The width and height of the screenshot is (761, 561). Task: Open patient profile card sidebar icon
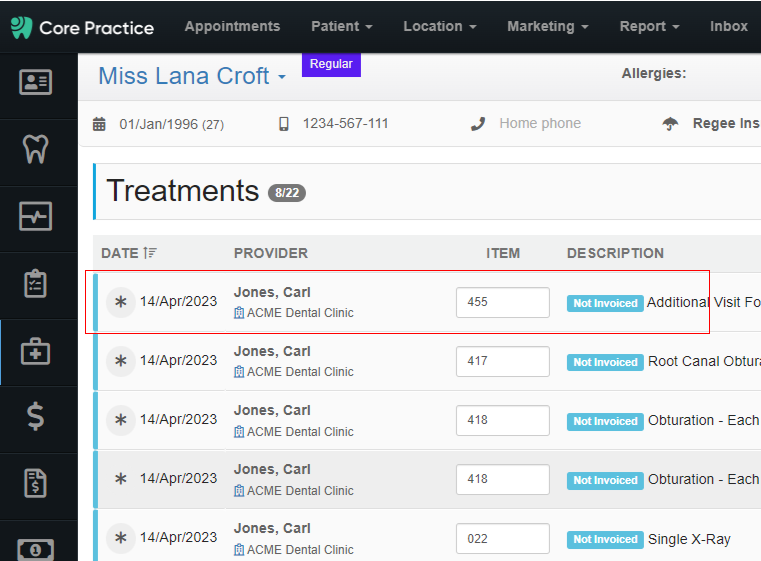pyautogui.click(x=35, y=82)
